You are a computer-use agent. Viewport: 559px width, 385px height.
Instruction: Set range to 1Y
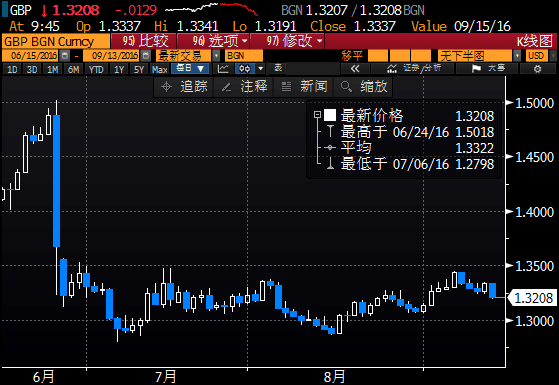[x=119, y=69]
